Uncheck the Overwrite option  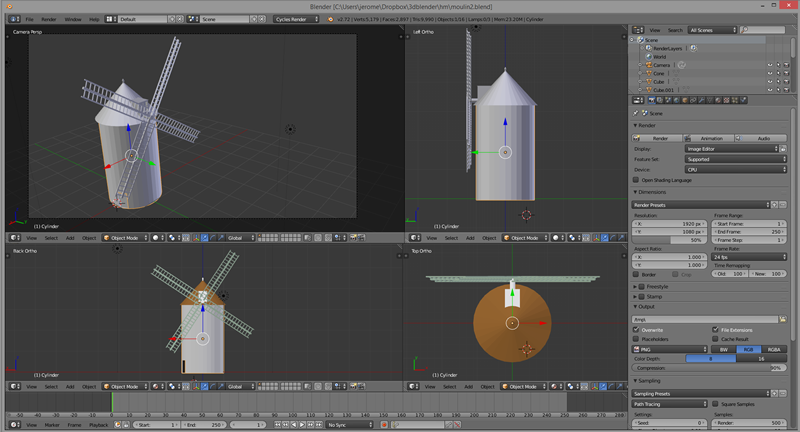click(x=637, y=329)
